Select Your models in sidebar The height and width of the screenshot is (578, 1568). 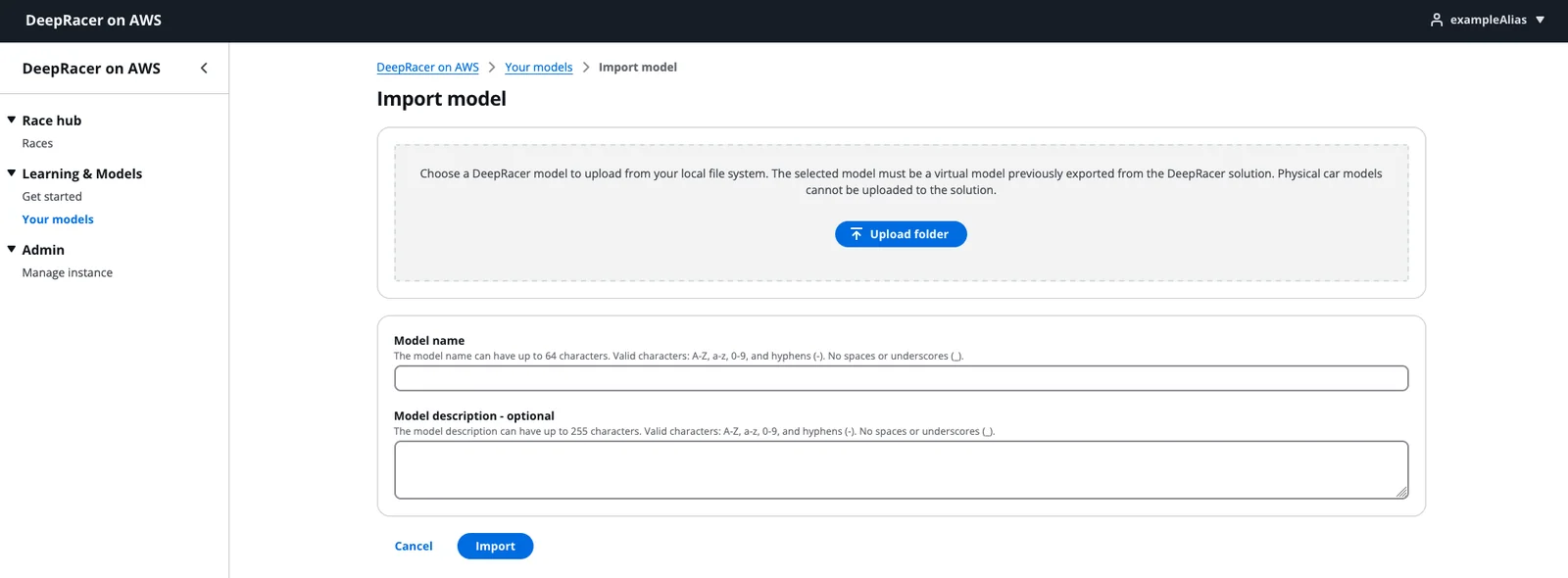coord(58,219)
